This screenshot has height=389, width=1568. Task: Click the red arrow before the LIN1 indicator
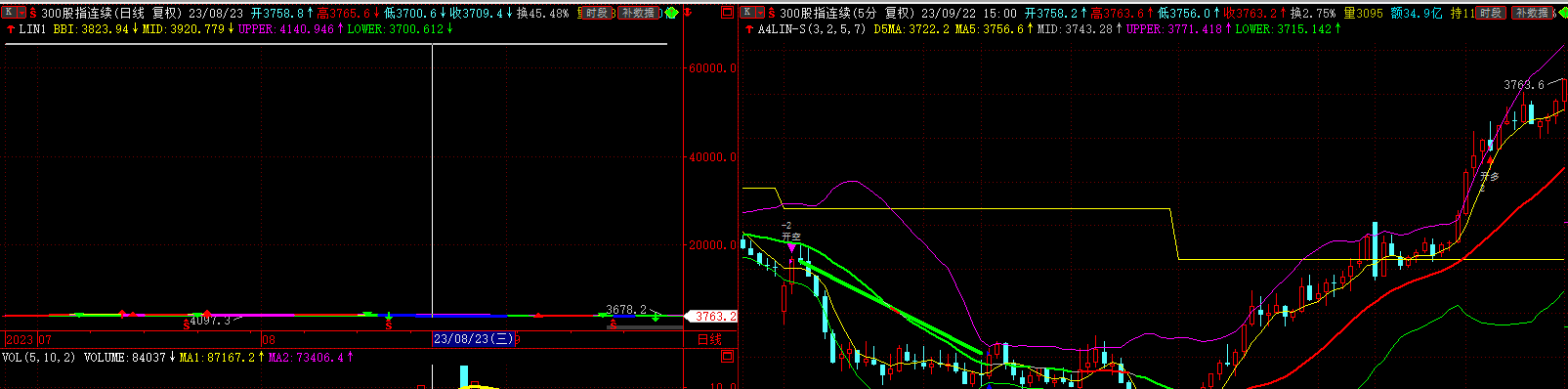pyautogui.click(x=10, y=29)
